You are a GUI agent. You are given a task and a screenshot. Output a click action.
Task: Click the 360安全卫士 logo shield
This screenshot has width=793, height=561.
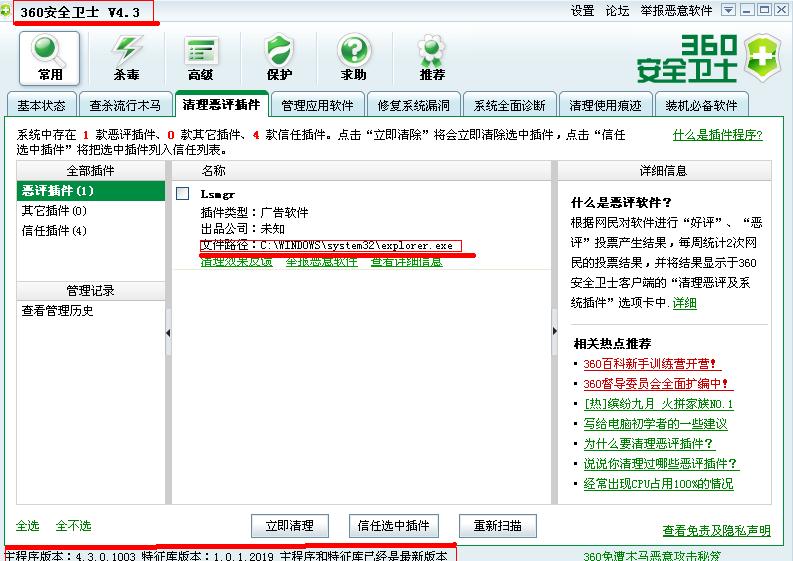(x=762, y=58)
